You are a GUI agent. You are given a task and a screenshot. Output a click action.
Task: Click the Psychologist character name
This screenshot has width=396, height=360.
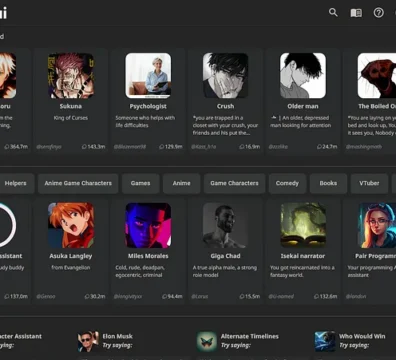click(148, 106)
